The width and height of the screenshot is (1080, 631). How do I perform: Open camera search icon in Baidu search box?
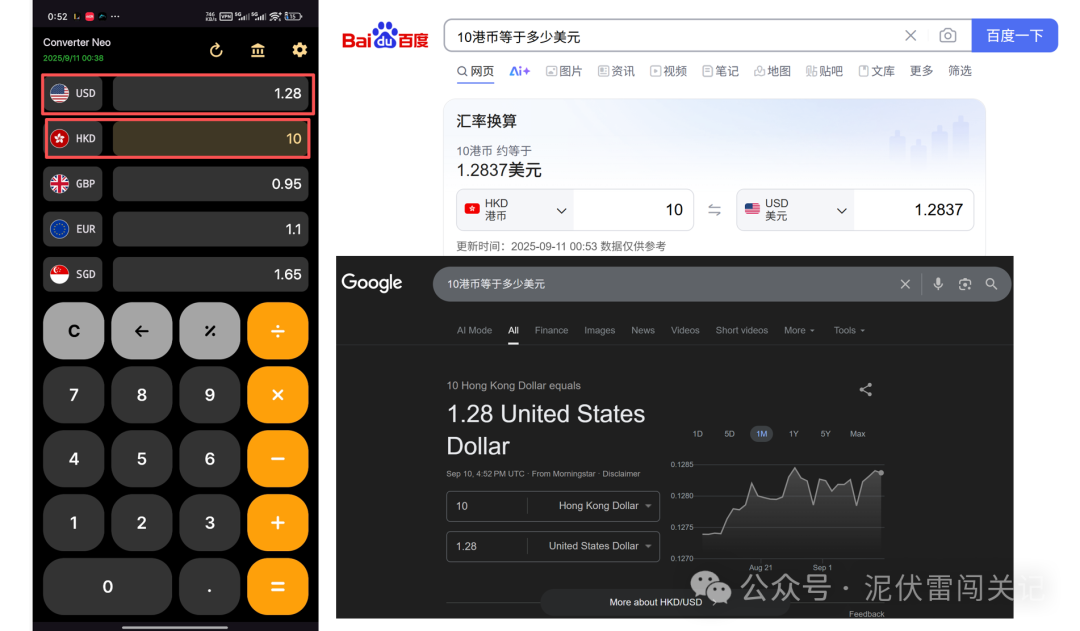click(948, 35)
